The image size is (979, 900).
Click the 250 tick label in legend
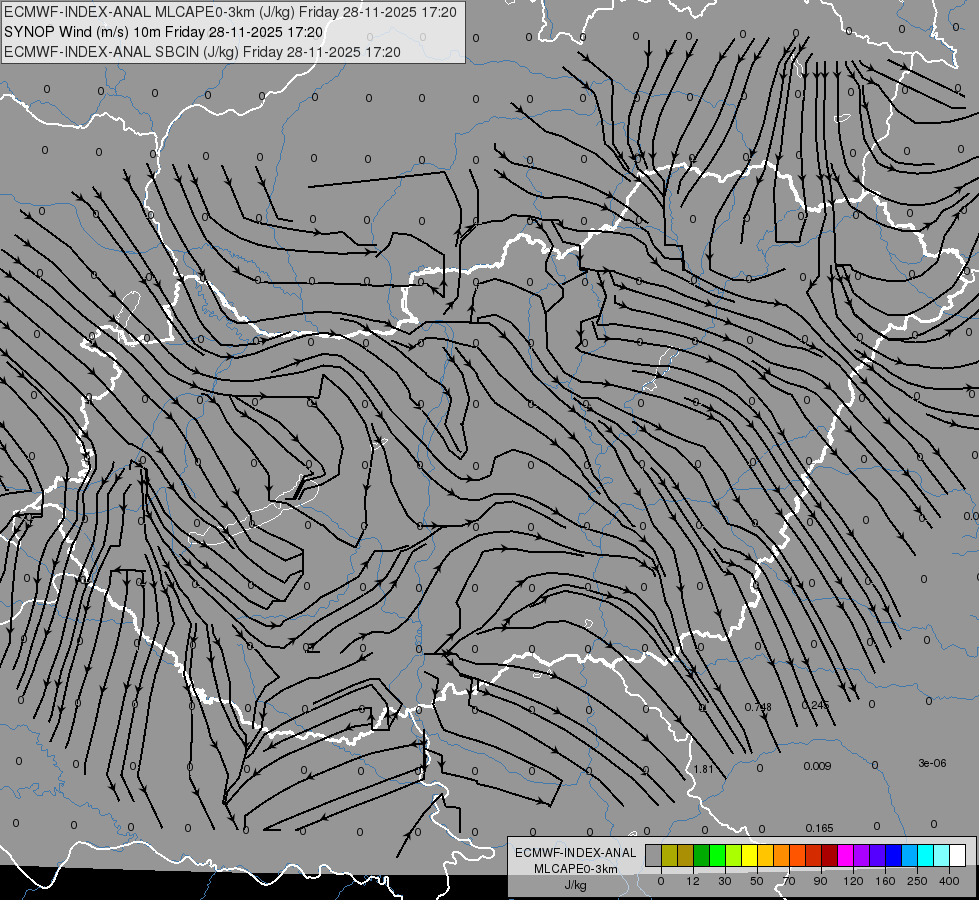(917, 881)
